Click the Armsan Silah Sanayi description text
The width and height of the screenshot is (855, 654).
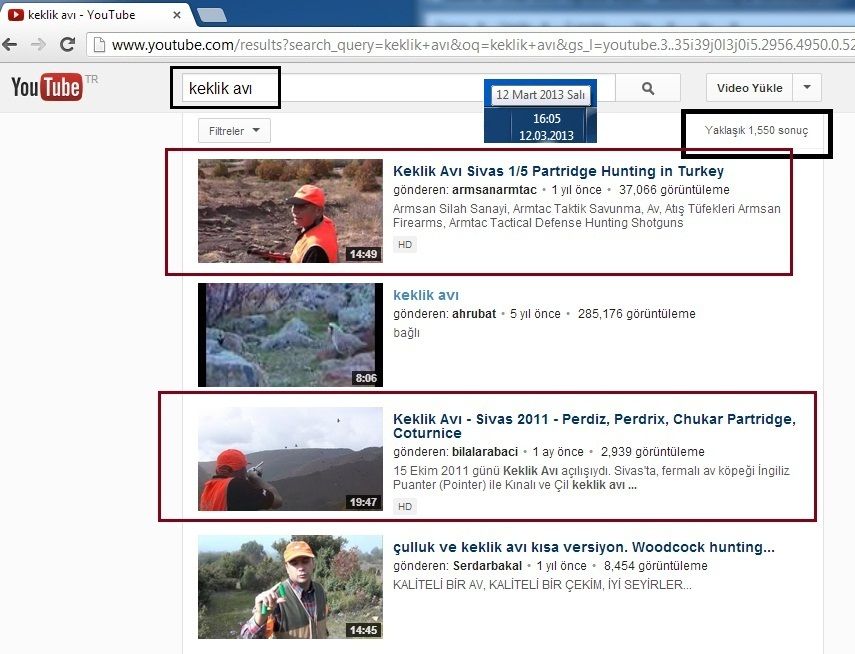[x=587, y=215]
